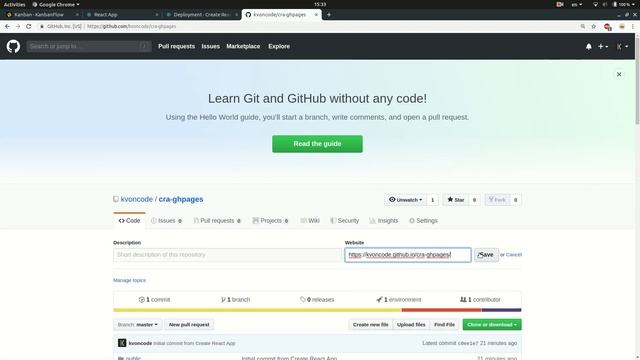Image resolution: width=640 pixels, height=360 pixels.
Task: Open a new browser tab with plus
Action: click(329, 15)
